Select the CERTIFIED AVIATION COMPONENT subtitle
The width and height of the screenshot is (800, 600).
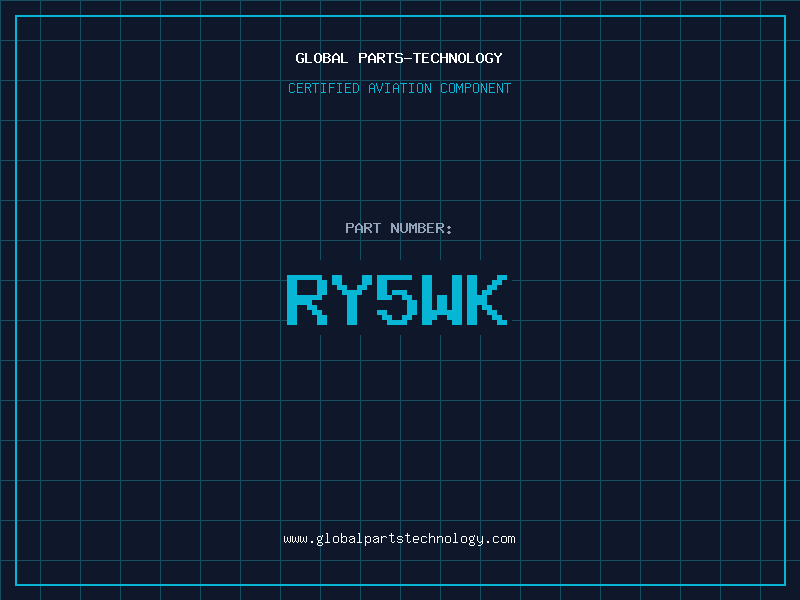coord(399,88)
